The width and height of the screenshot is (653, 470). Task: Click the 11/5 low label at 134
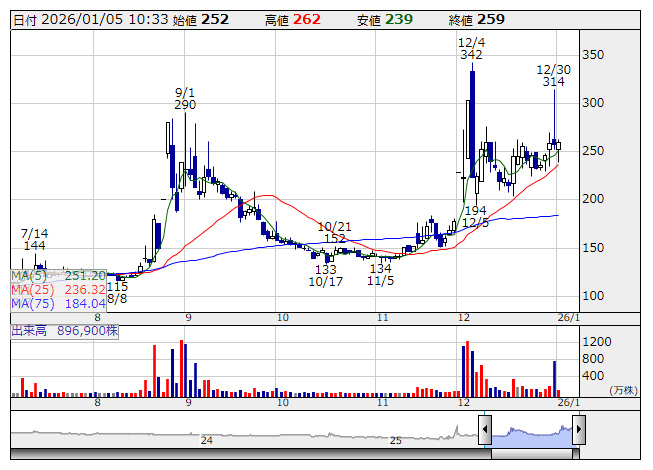point(380,276)
